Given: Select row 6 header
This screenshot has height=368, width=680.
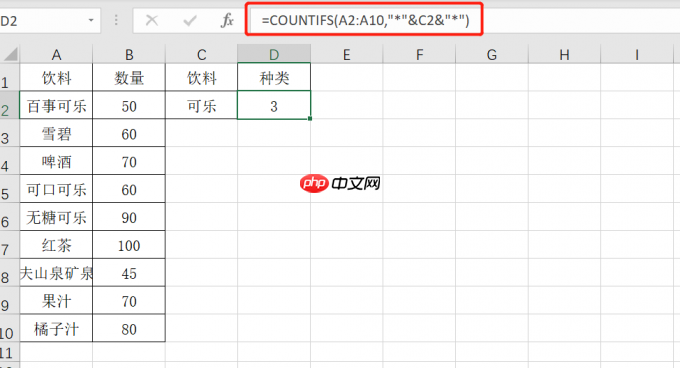Looking at the screenshot, I should coord(10,217).
